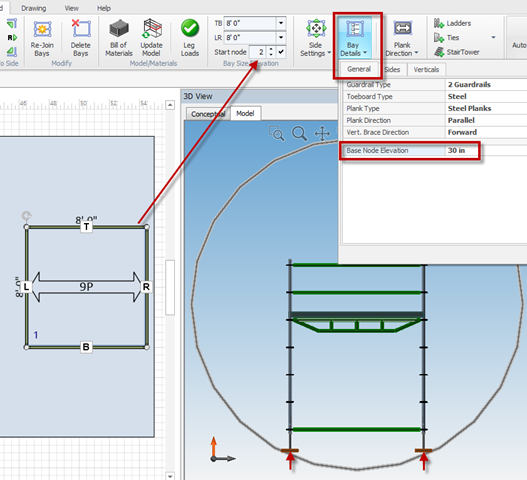Switch to the Verticals tab
Screen dimensions: 527x480
tap(426, 70)
